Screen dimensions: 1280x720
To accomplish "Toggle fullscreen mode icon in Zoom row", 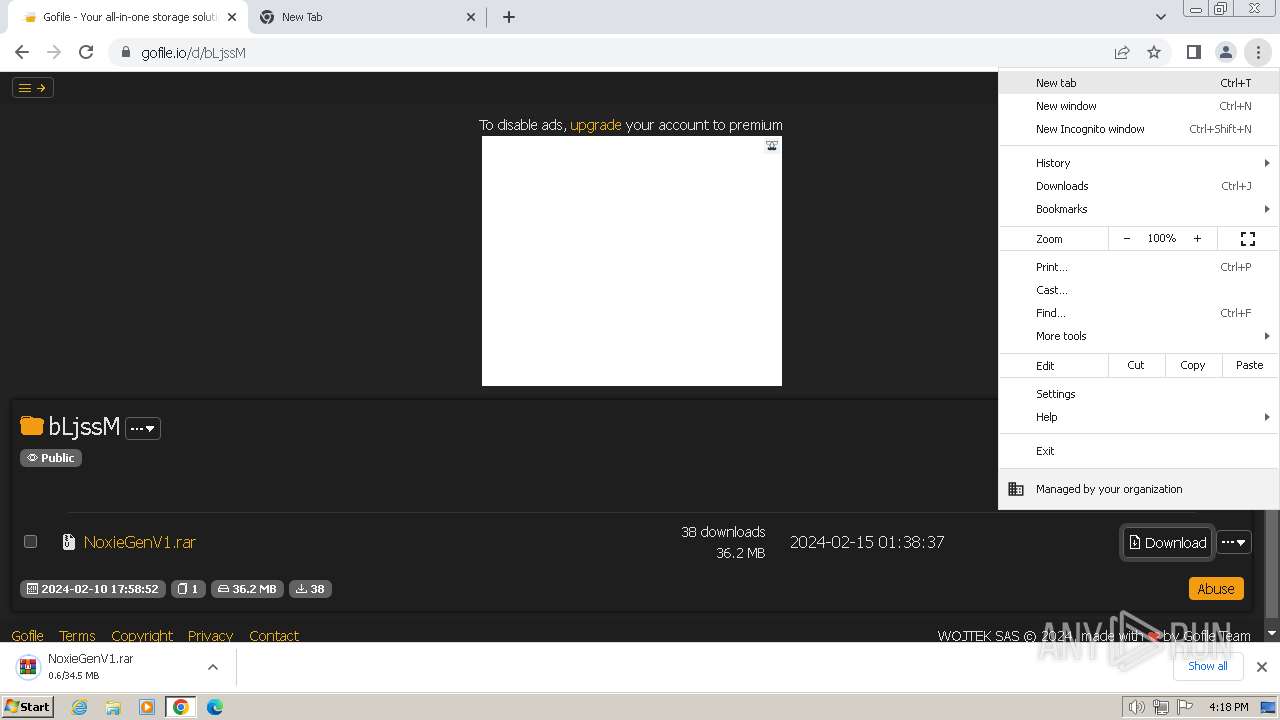I will tap(1248, 239).
